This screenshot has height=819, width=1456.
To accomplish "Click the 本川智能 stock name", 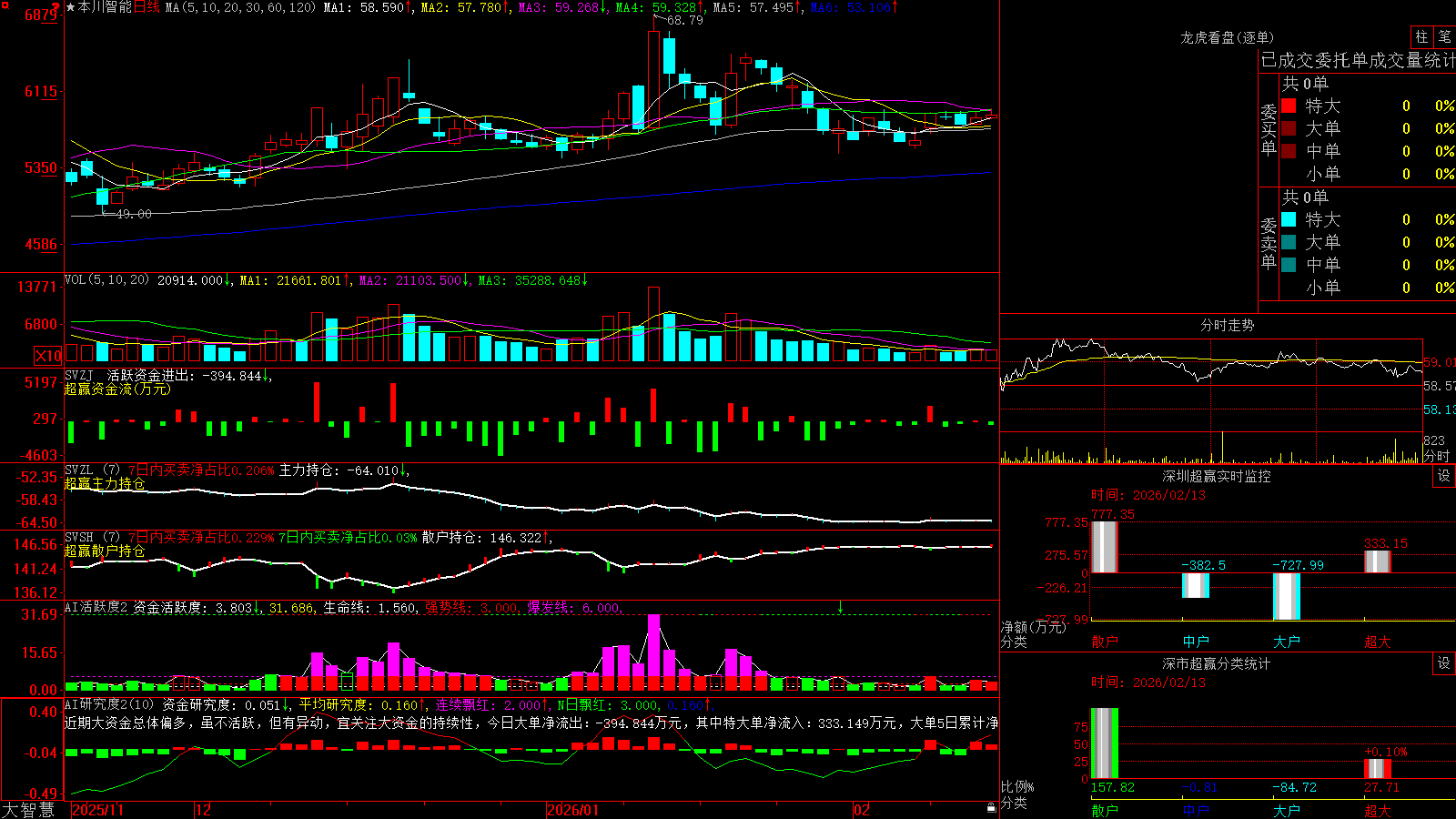I will coord(105,7).
